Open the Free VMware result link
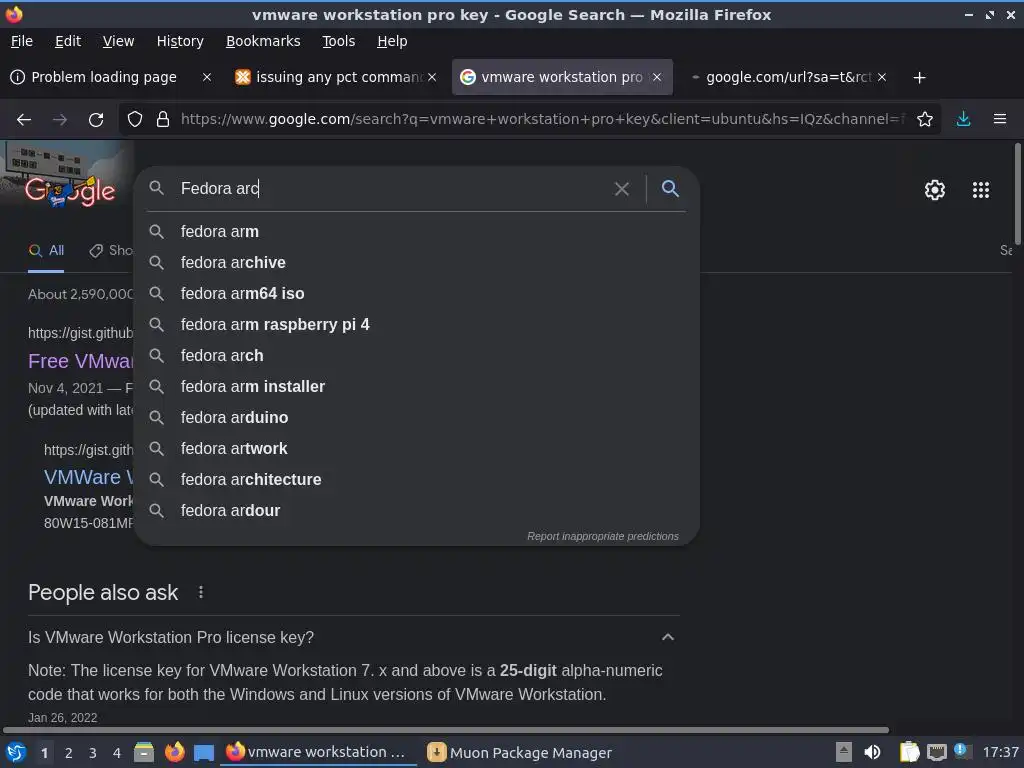 (80, 361)
